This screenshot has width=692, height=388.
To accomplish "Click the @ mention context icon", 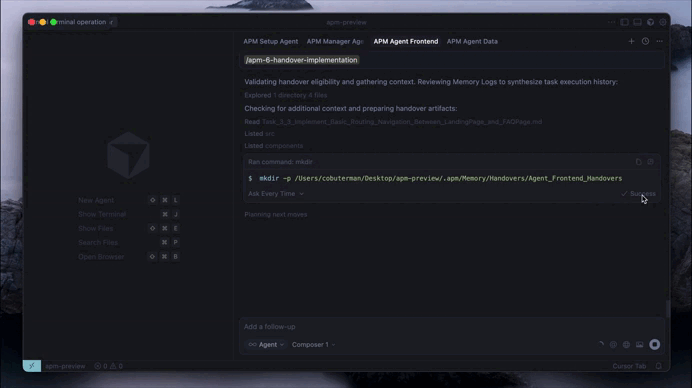I will coord(613,344).
